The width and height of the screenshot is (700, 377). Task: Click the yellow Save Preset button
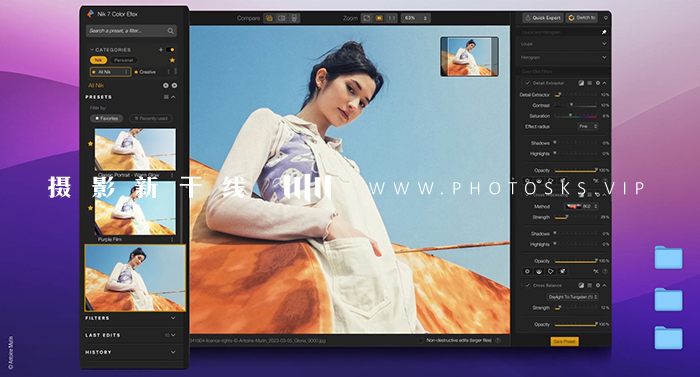(564, 341)
